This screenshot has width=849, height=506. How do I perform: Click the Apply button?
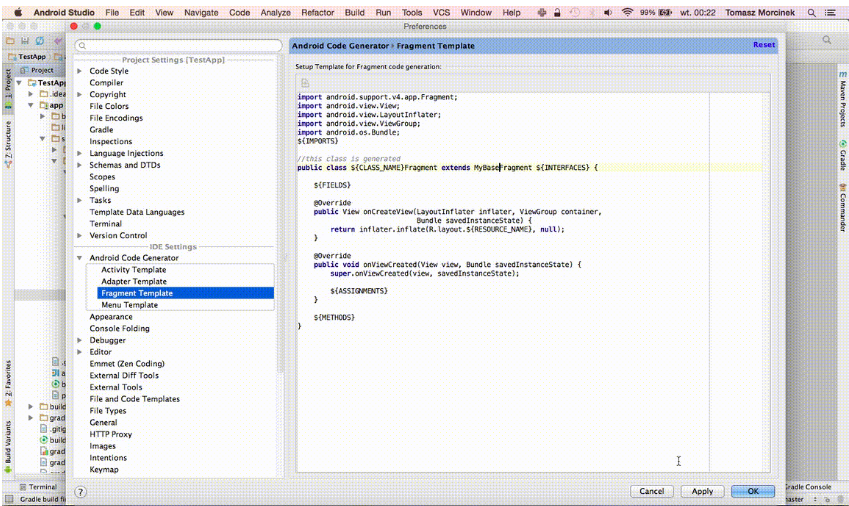702,491
